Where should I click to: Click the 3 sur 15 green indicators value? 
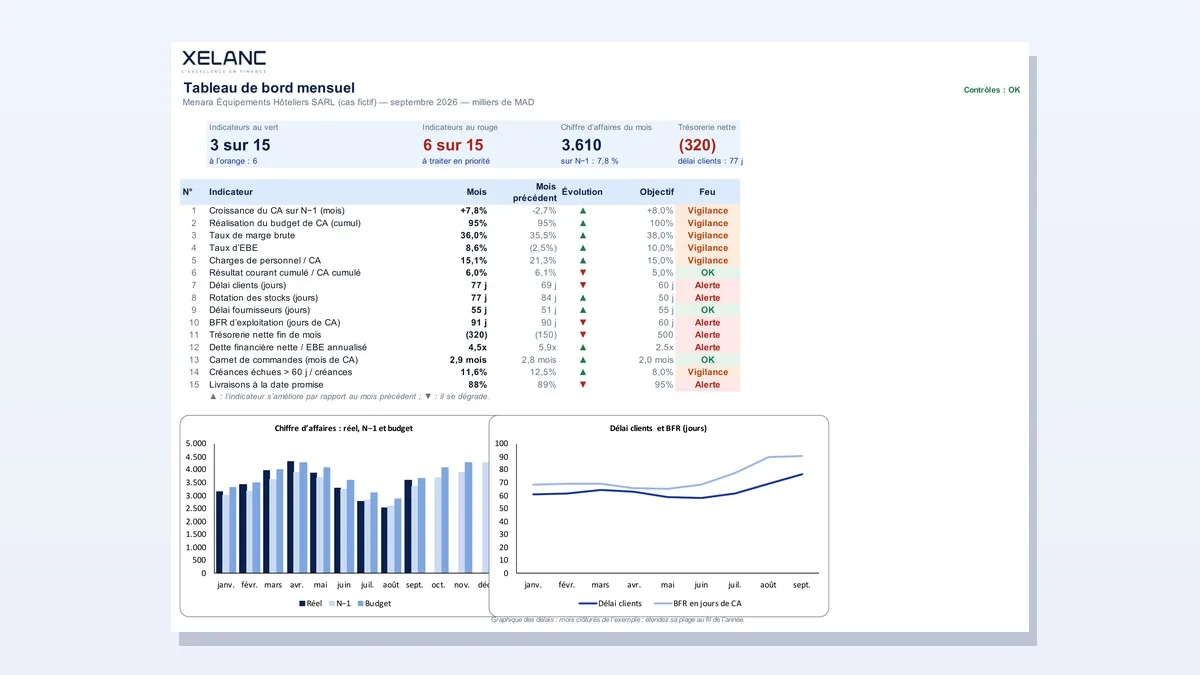click(240, 145)
